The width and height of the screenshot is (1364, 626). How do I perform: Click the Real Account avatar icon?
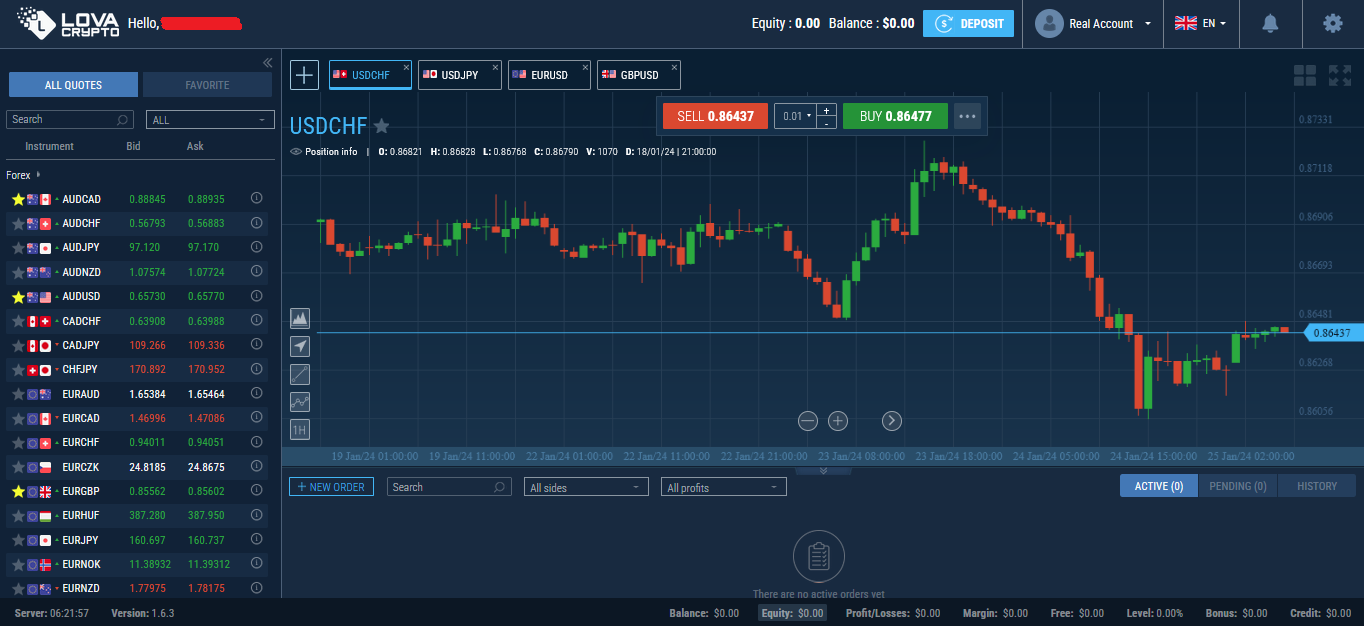tap(1049, 23)
